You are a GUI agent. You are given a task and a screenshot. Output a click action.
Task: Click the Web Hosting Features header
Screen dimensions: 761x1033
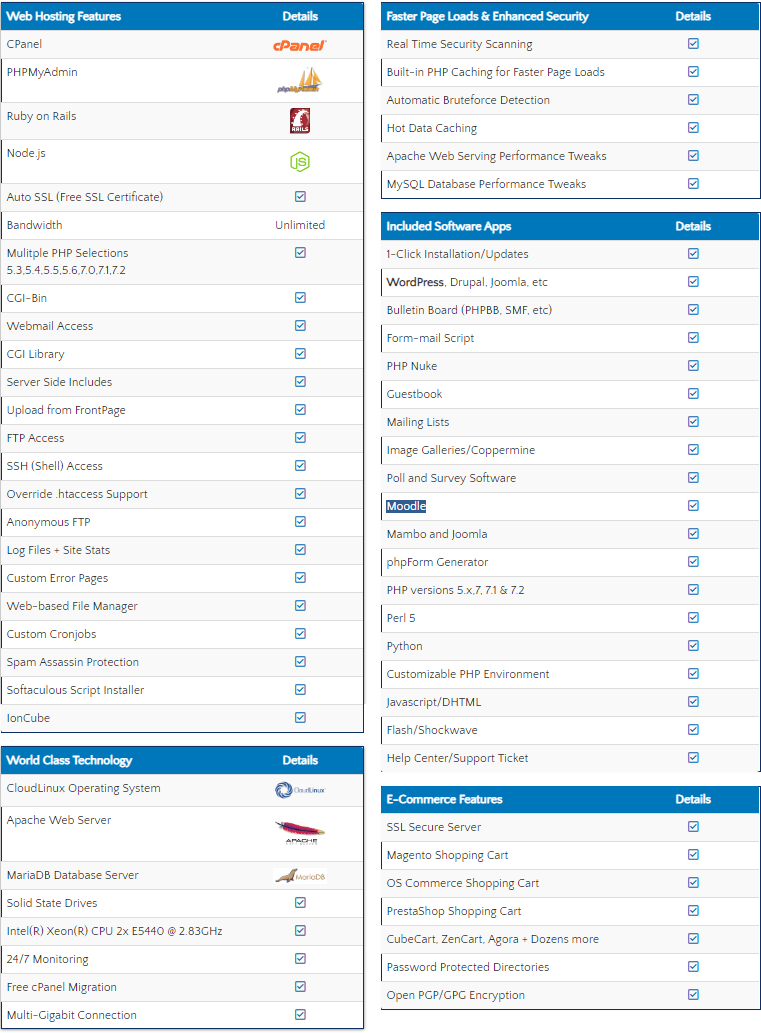pyautogui.click(x=64, y=16)
